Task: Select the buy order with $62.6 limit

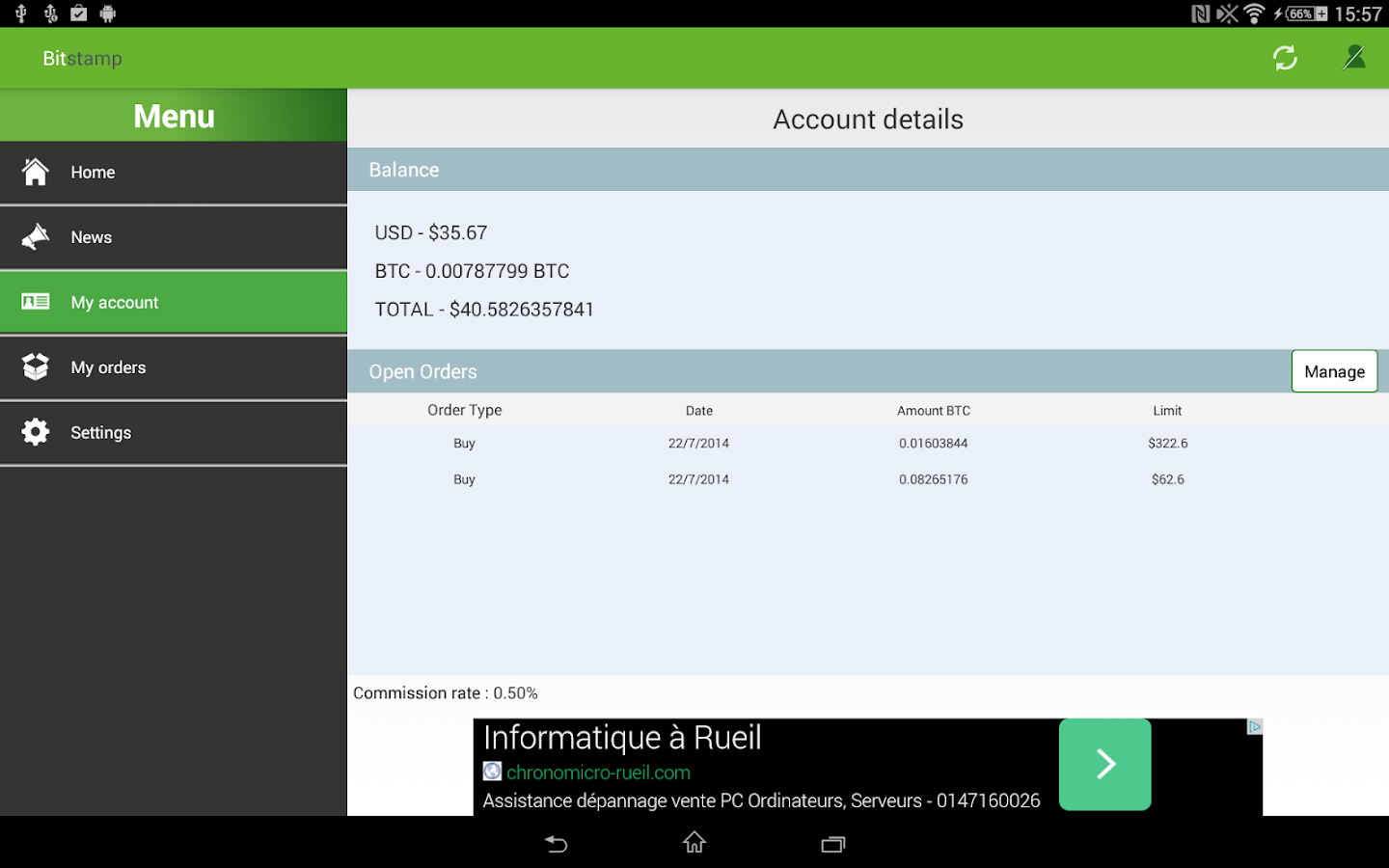Action: pyautogui.click(x=868, y=479)
